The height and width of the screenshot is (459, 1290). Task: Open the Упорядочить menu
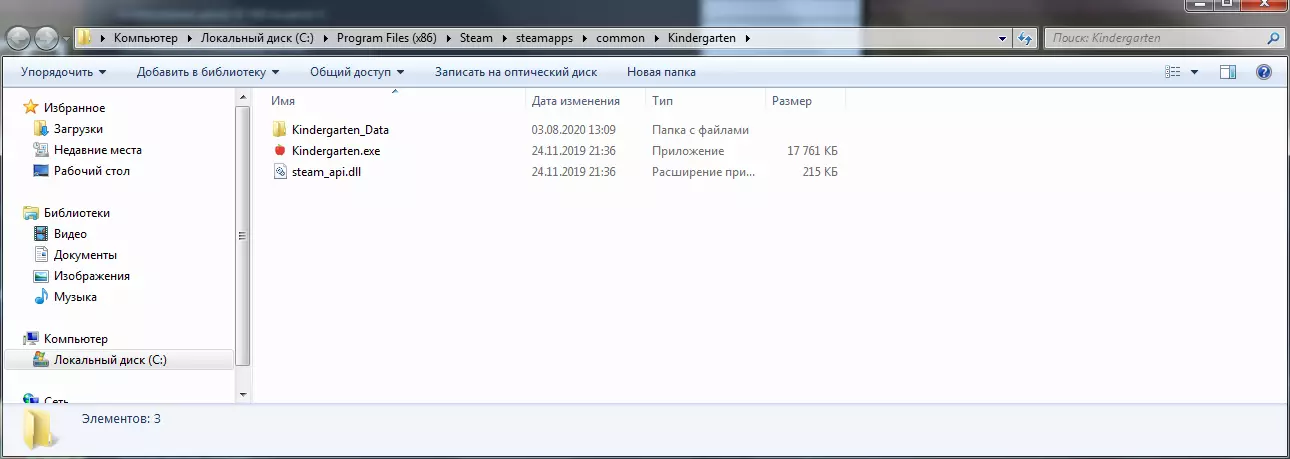click(x=63, y=72)
